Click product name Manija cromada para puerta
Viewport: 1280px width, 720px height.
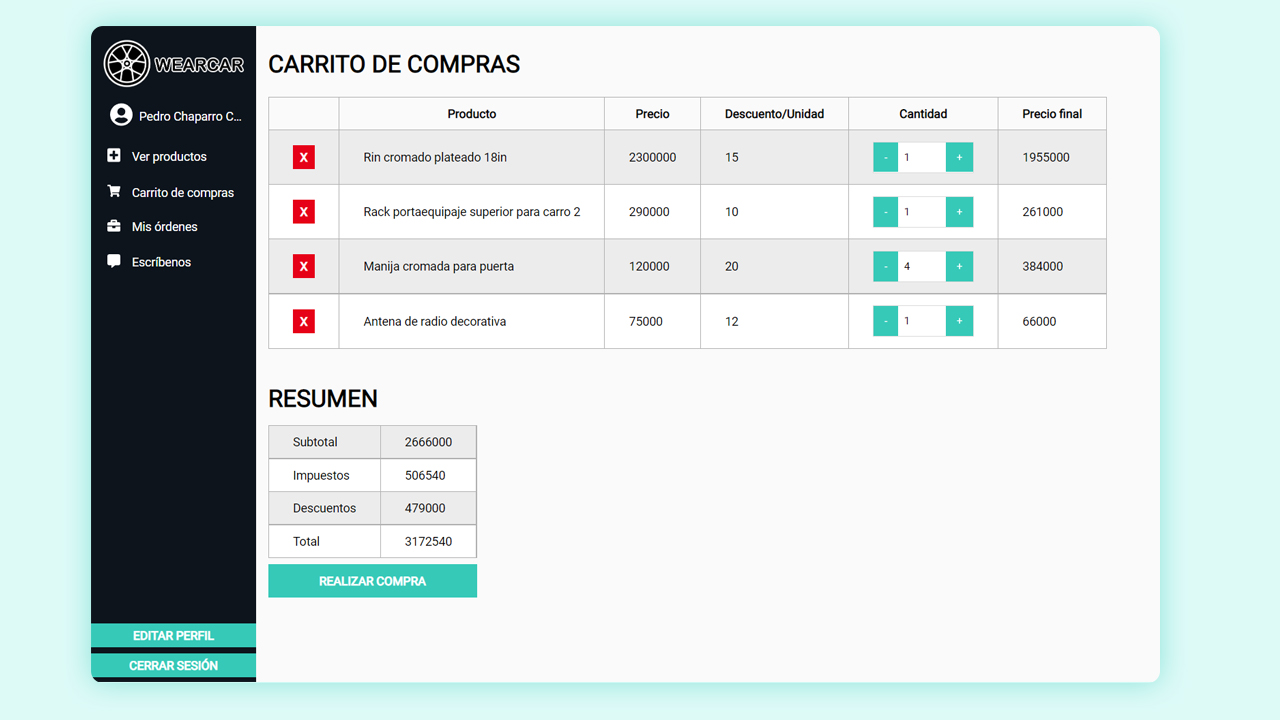(439, 266)
